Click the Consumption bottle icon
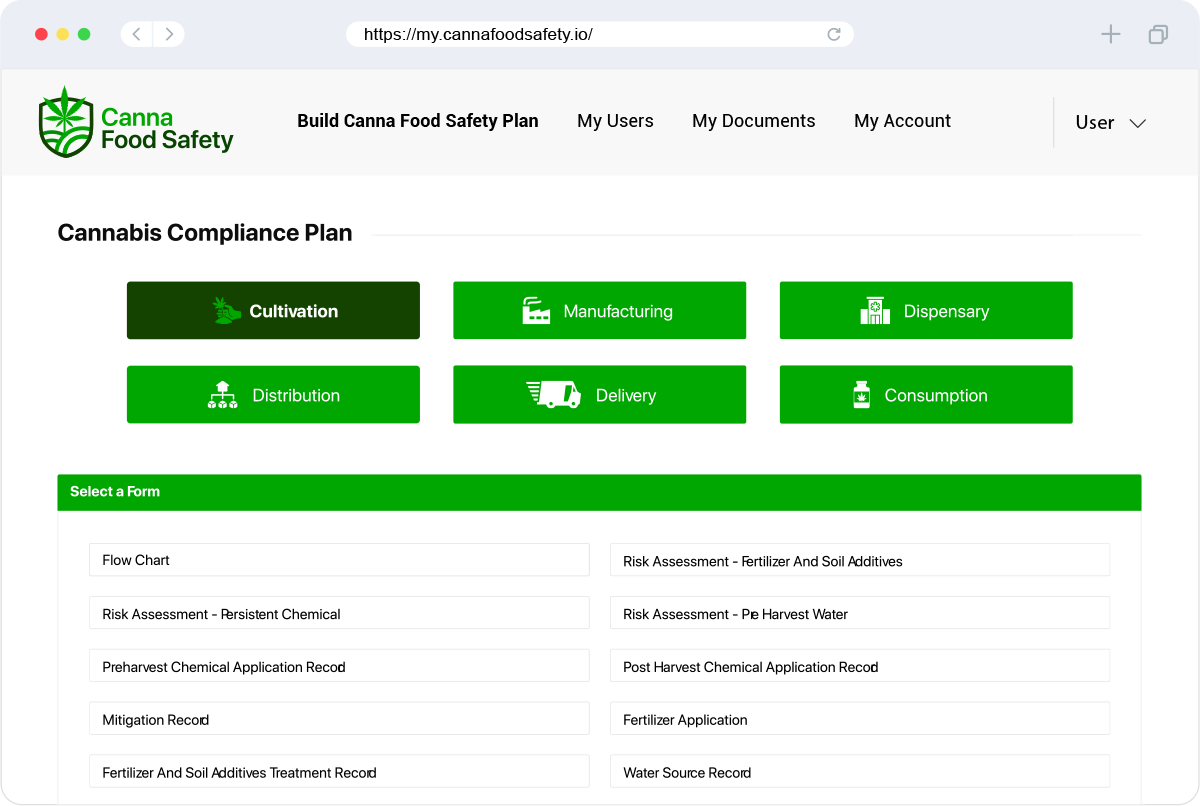The height and width of the screenshot is (806, 1200). point(860,395)
